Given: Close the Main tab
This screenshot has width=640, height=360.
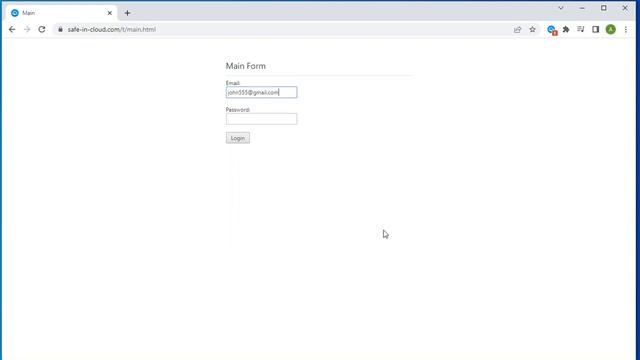Looking at the screenshot, I should pos(109,13).
